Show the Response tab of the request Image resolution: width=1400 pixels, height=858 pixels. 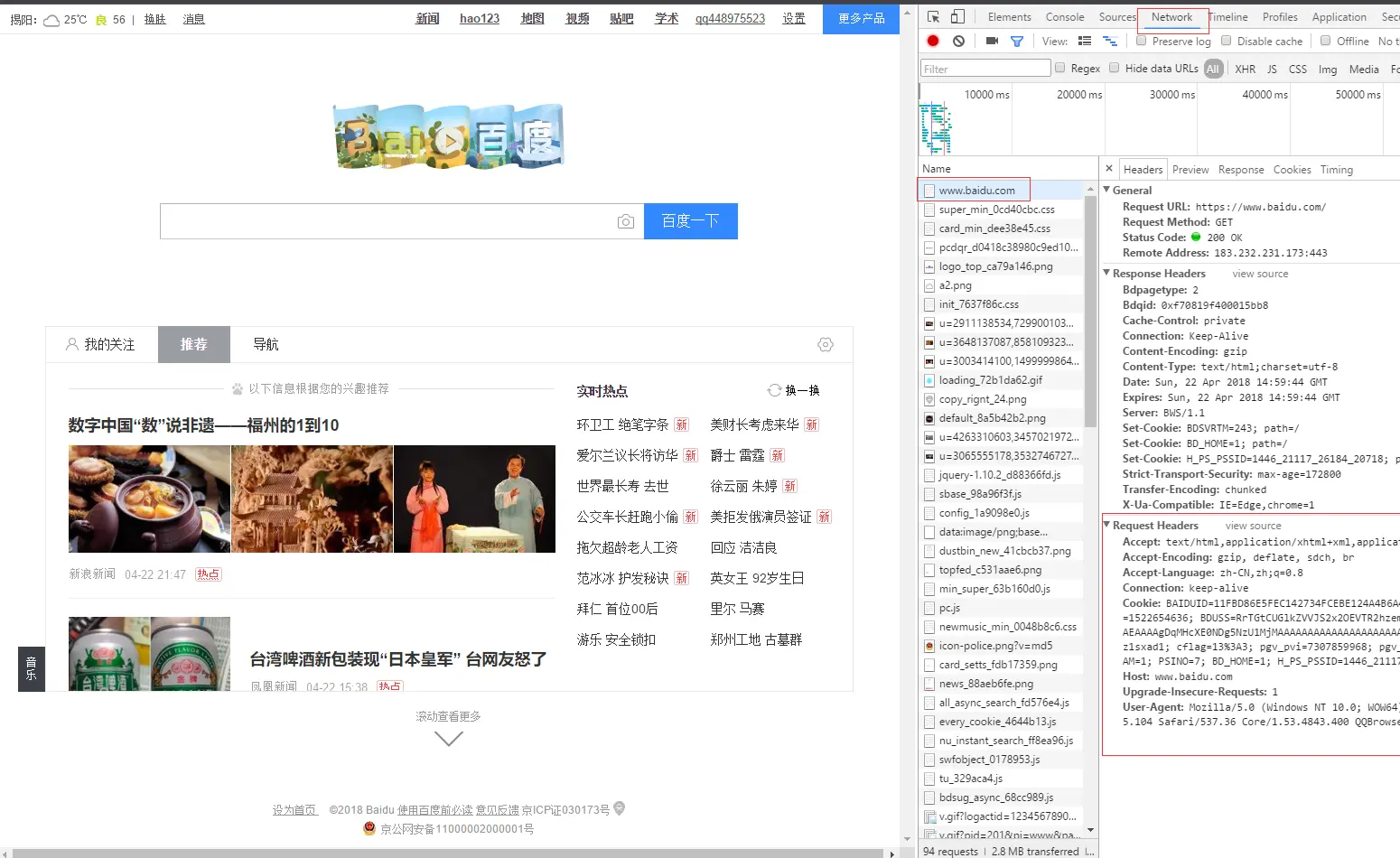(x=1241, y=170)
